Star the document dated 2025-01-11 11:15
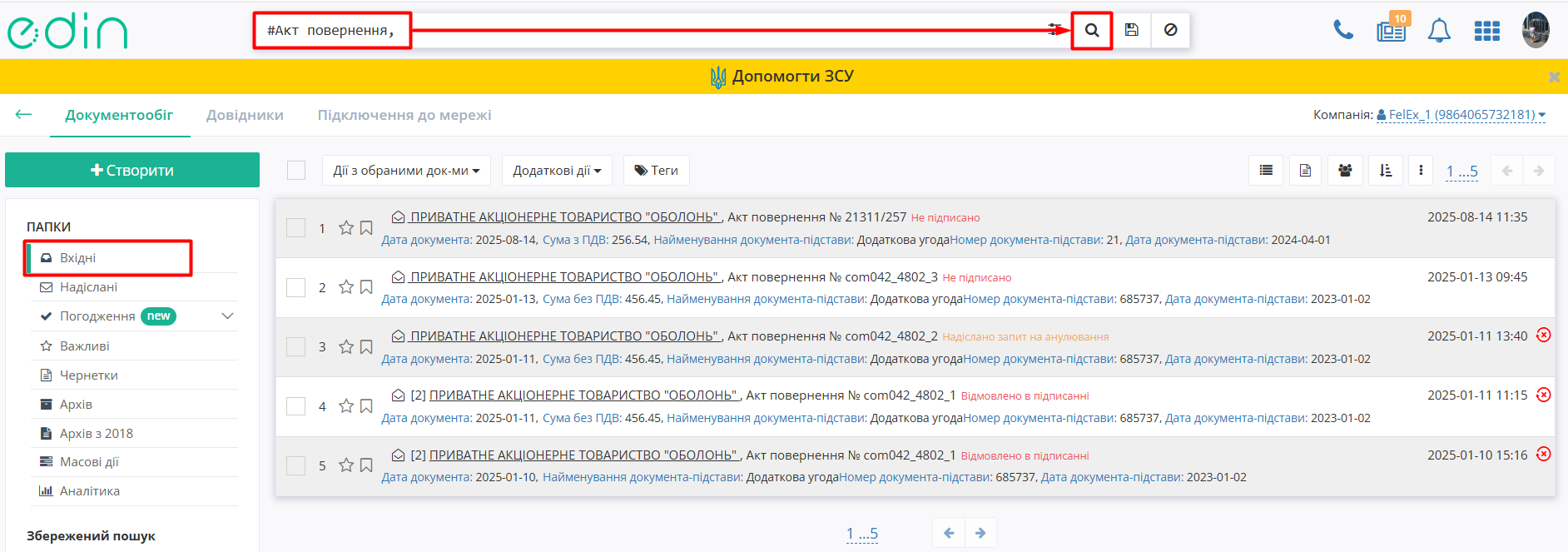Image resolution: width=1568 pixels, height=552 pixels. click(x=346, y=406)
